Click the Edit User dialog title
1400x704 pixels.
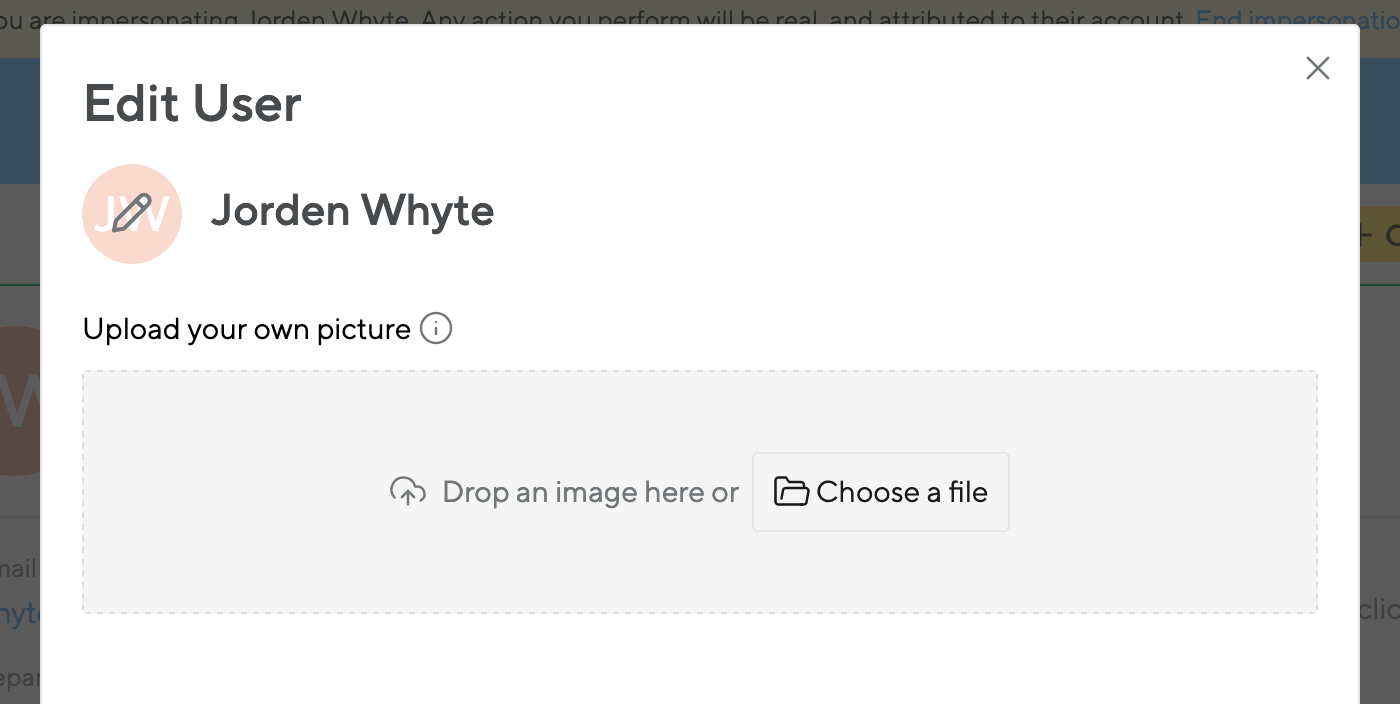pyautogui.click(x=193, y=104)
